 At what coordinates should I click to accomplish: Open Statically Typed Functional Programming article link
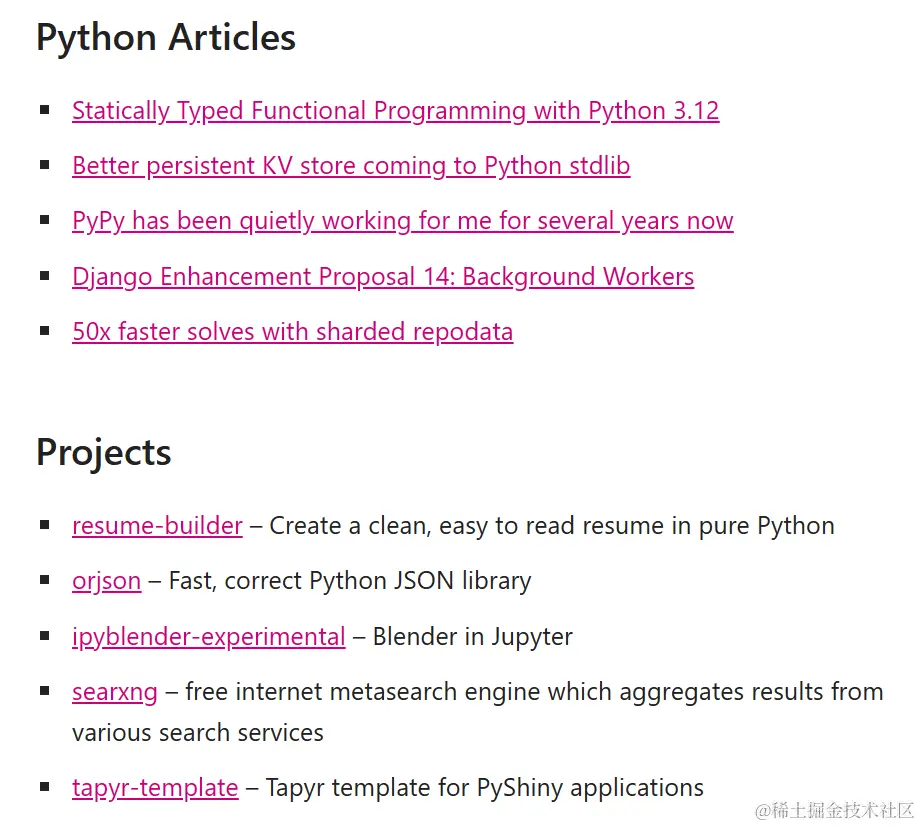point(395,111)
